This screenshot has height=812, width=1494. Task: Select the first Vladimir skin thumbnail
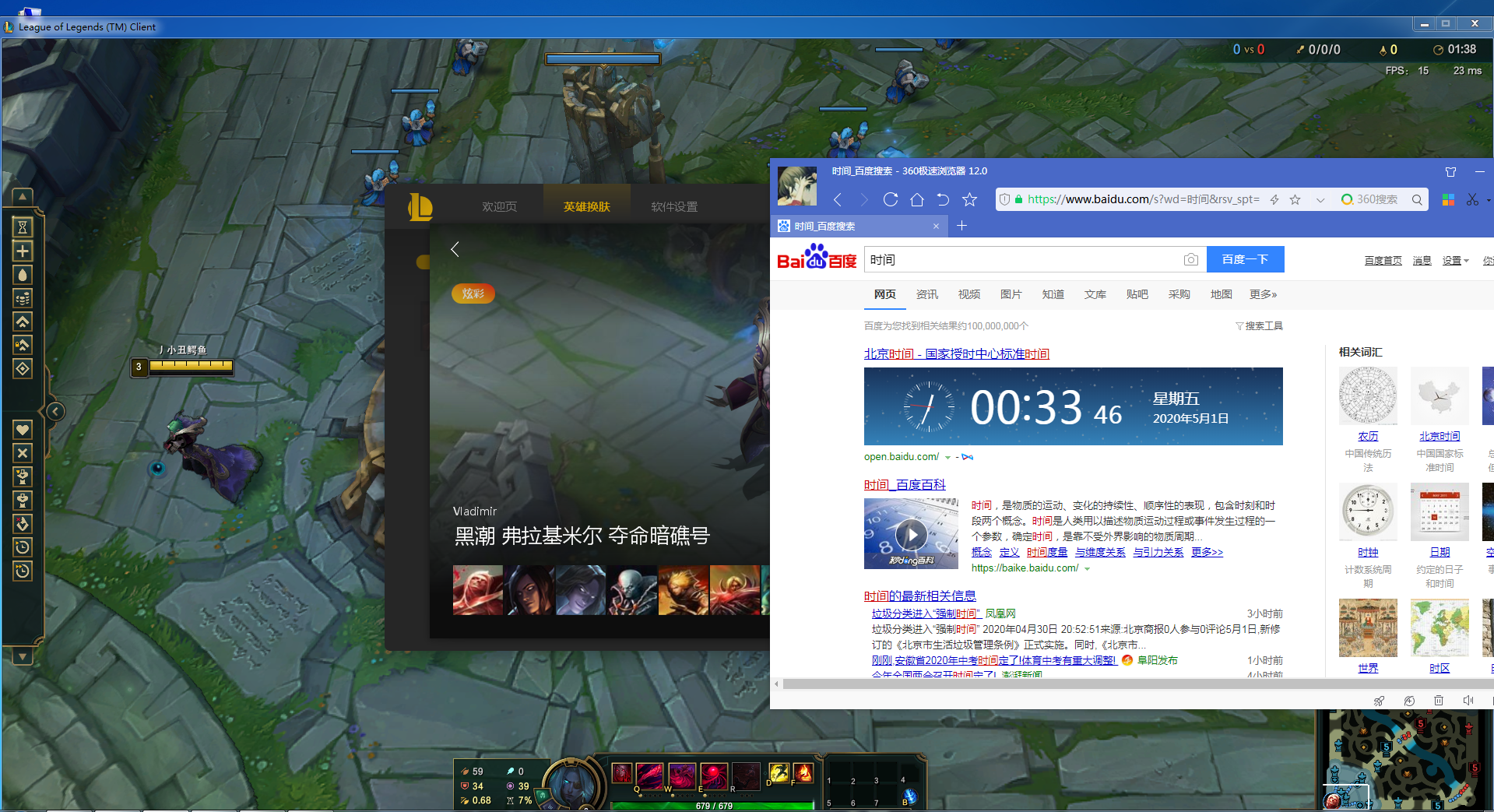pos(477,590)
